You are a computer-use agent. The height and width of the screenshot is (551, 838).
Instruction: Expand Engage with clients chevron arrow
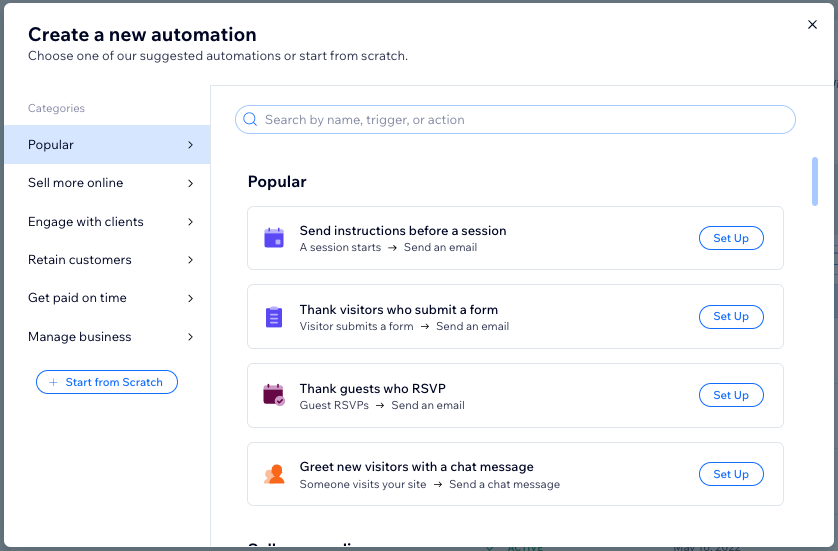tap(190, 222)
